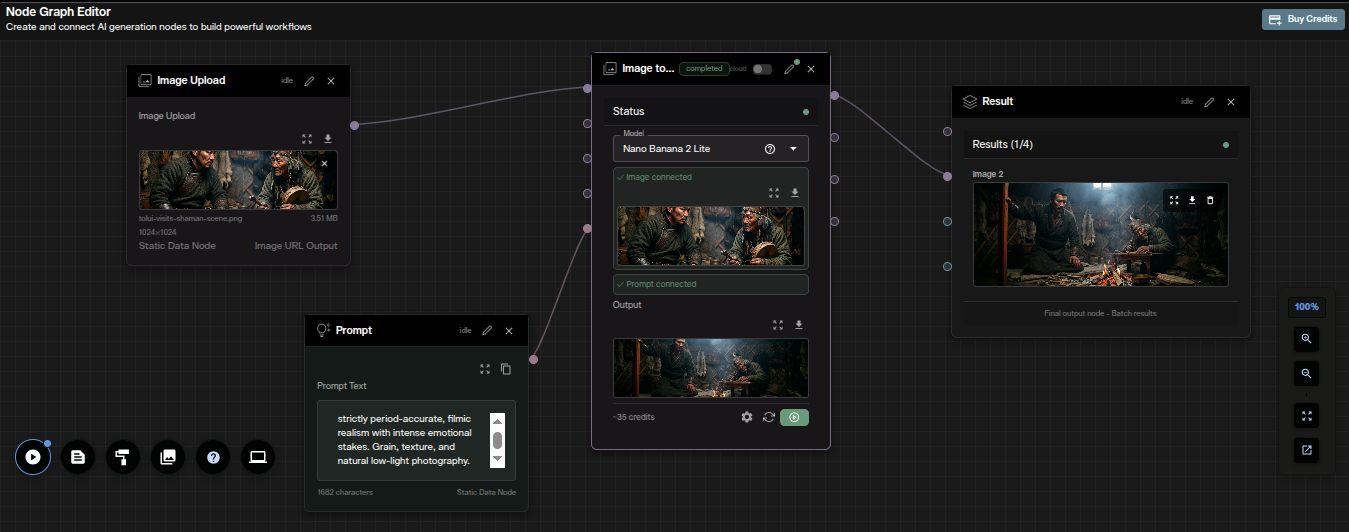Image resolution: width=1349 pixels, height=532 pixels.
Task: Fit the graph to the view
Action: click(x=1306, y=415)
